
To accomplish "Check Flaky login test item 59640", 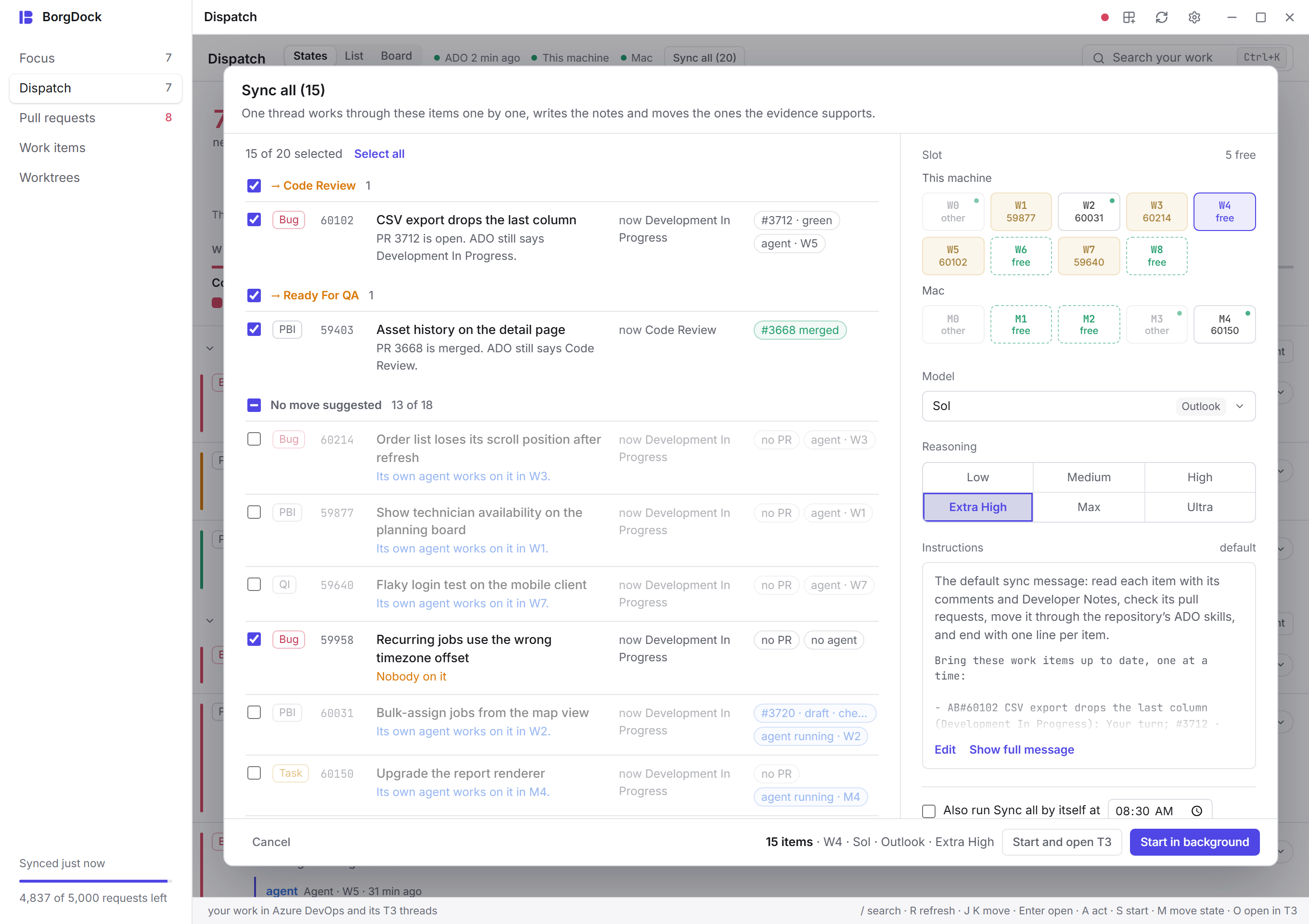I will pyautogui.click(x=254, y=584).
